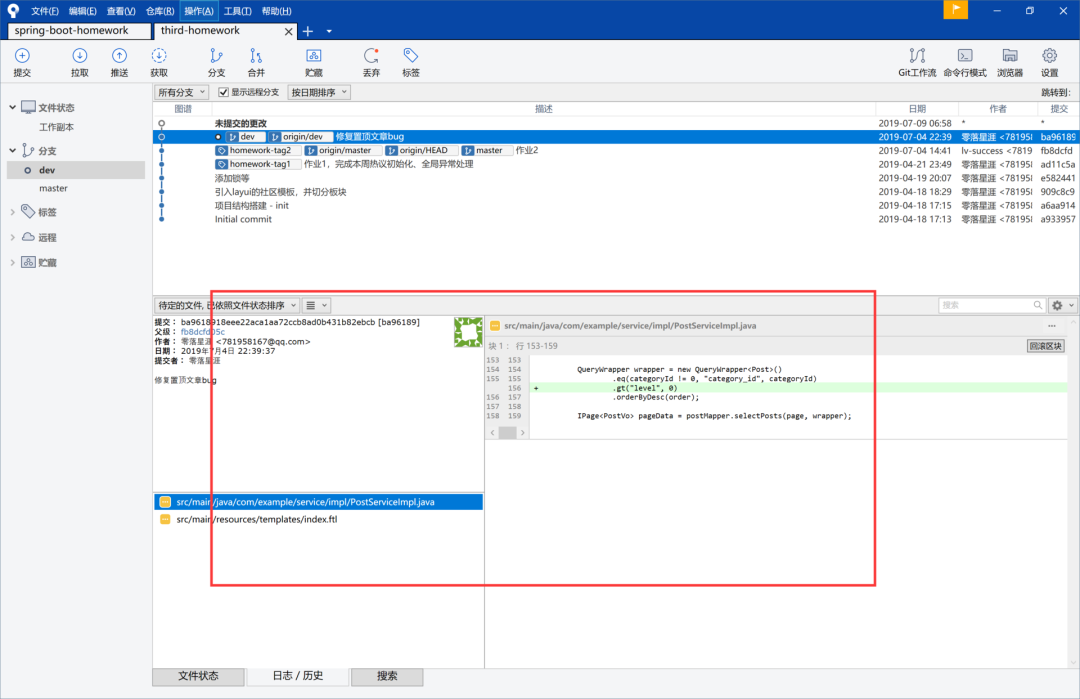Image resolution: width=1080 pixels, height=699 pixels.
Task: Select PostServiceImpl.java in file list
Action: click(x=319, y=502)
